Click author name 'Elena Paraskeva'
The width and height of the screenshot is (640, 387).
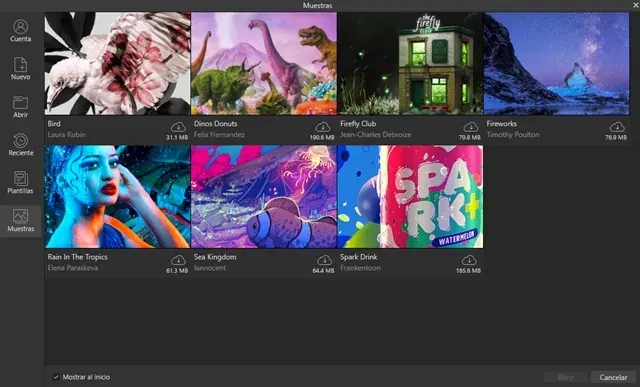tap(73, 268)
